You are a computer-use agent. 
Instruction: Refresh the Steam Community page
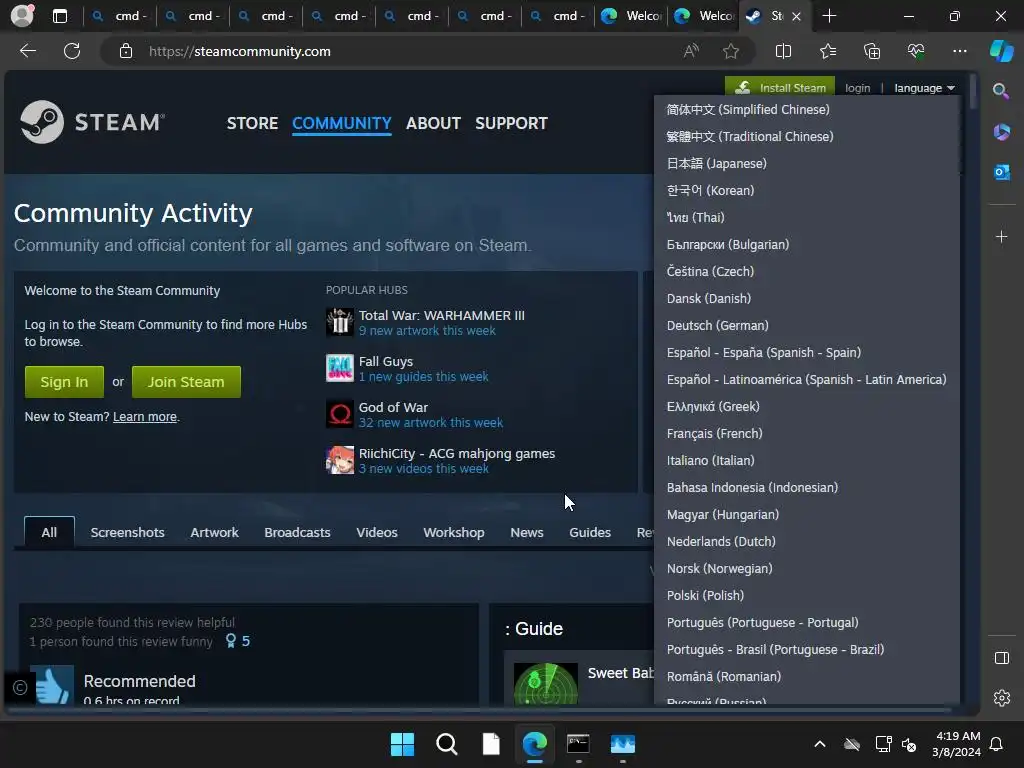72,51
